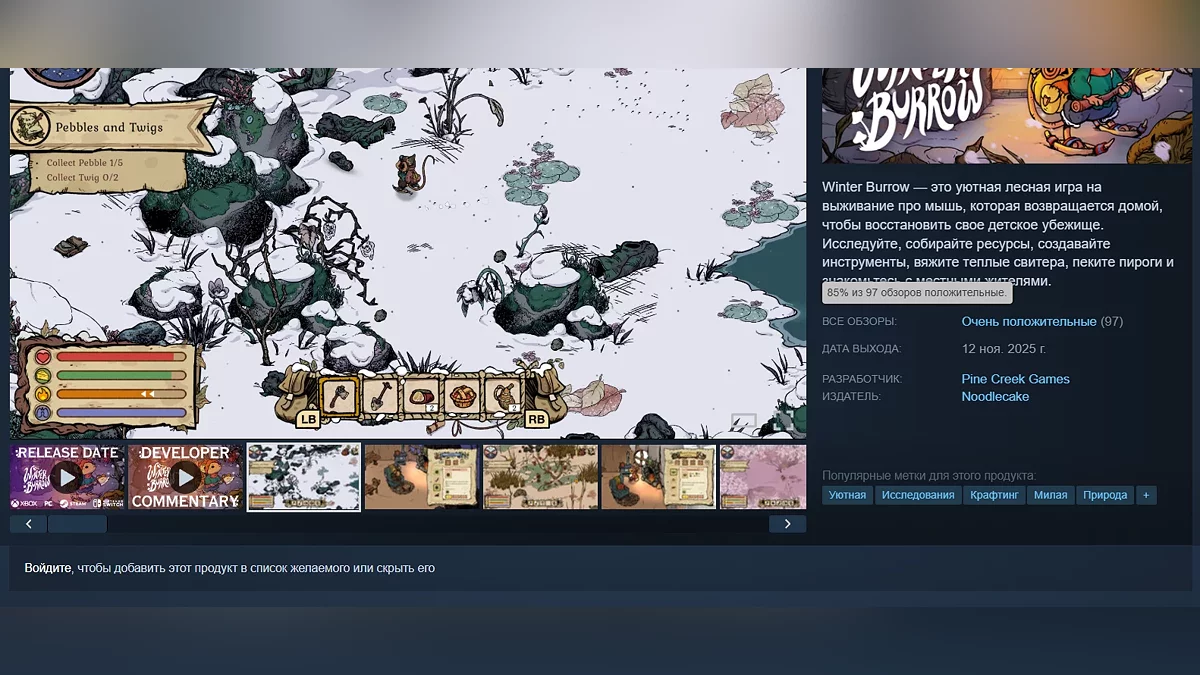1200x675 pixels.
Task: Open the Природа tag
Action: tap(1105, 495)
